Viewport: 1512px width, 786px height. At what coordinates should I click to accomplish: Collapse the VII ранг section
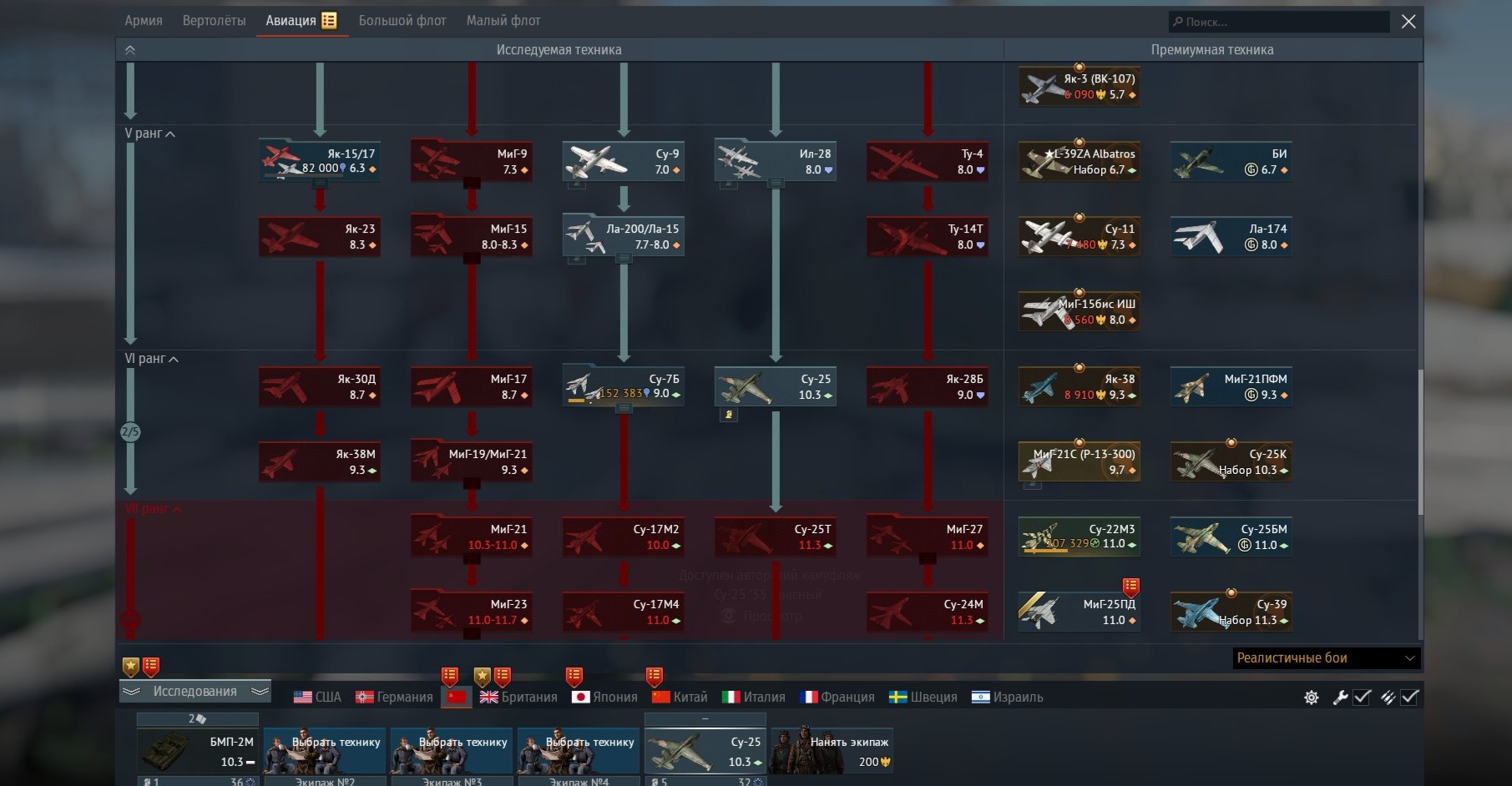(x=154, y=509)
